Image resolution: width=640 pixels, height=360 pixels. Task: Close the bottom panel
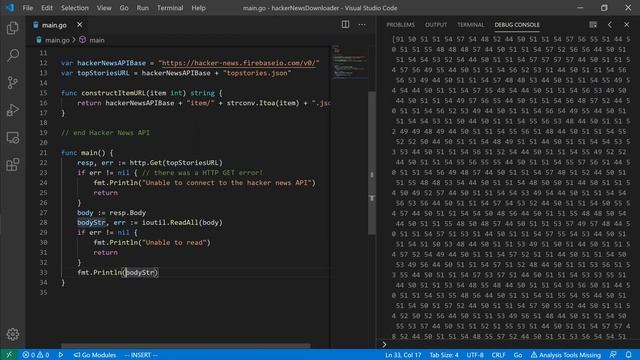click(x=627, y=24)
